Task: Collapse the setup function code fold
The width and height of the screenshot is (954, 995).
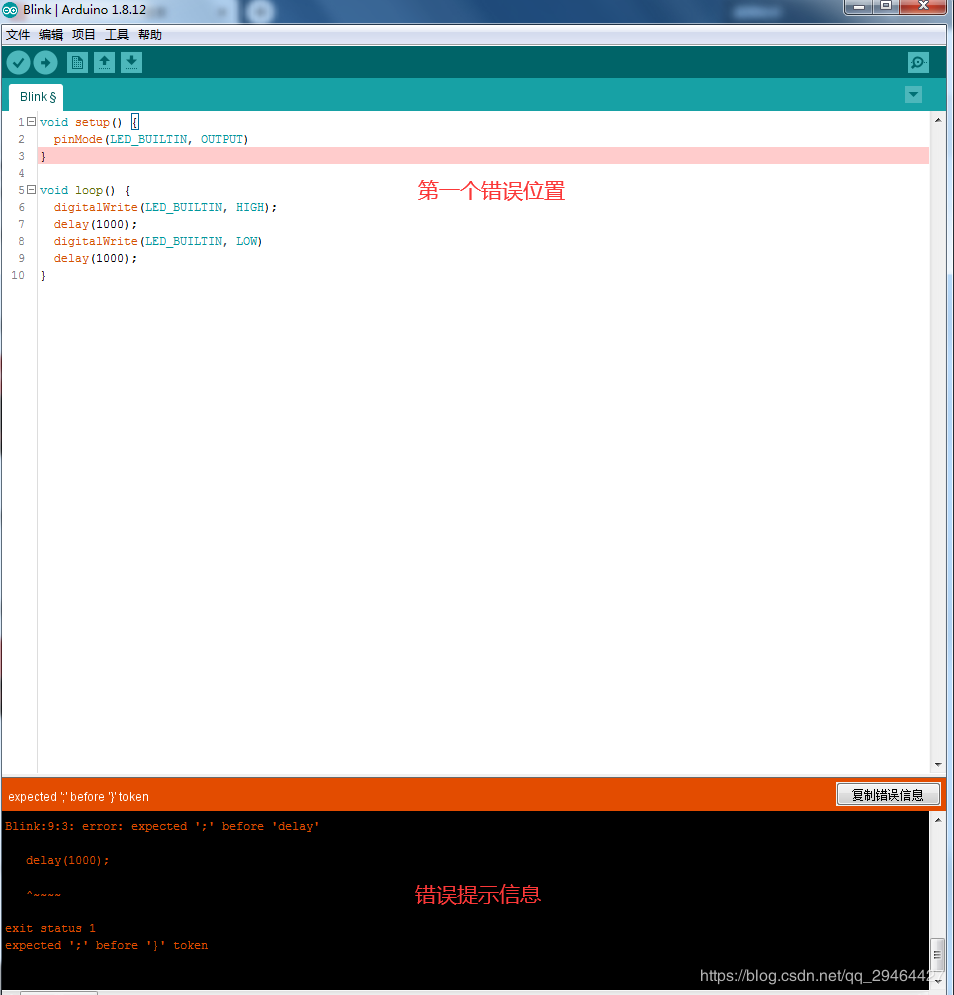Action: click(30, 121)
